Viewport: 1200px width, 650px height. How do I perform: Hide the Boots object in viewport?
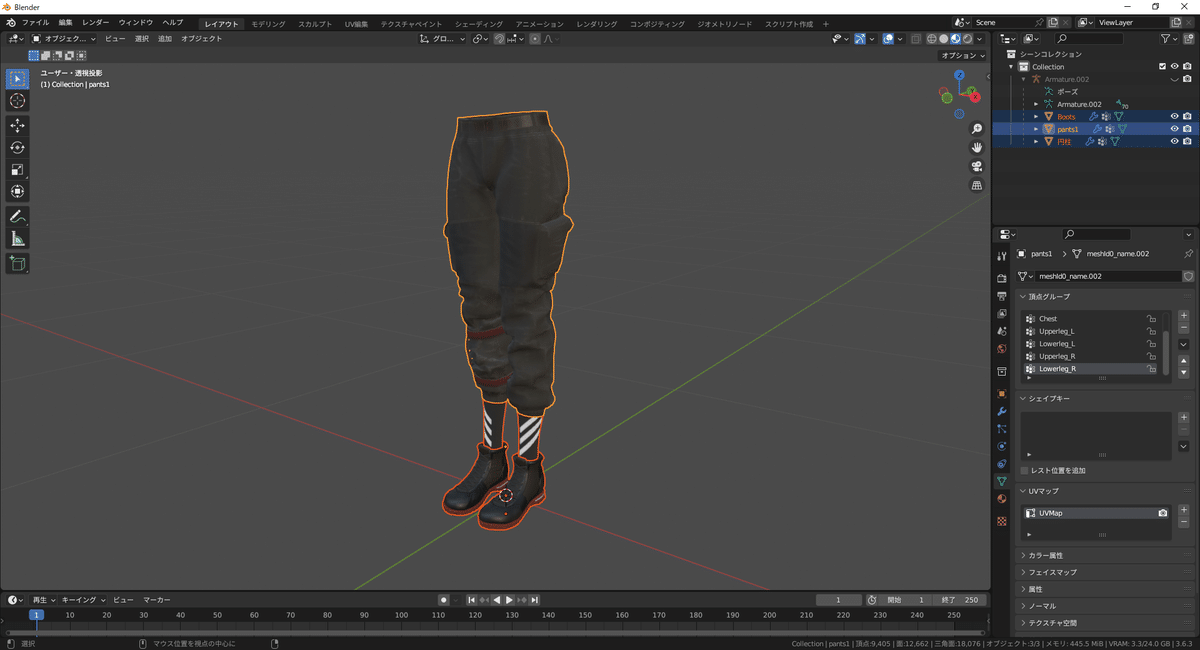pos(1174,116)
